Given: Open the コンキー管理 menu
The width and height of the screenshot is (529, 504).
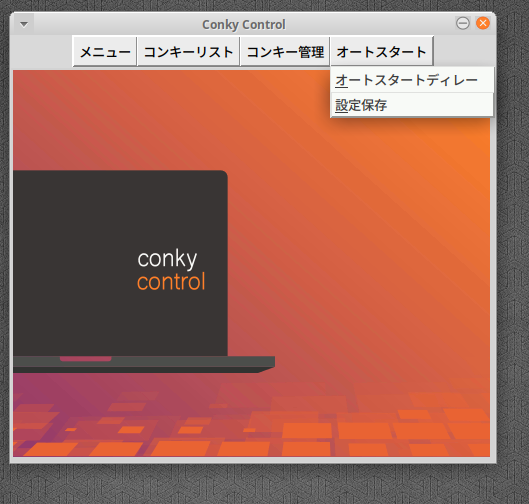Looking at the screenshot, I should [285, 52].
